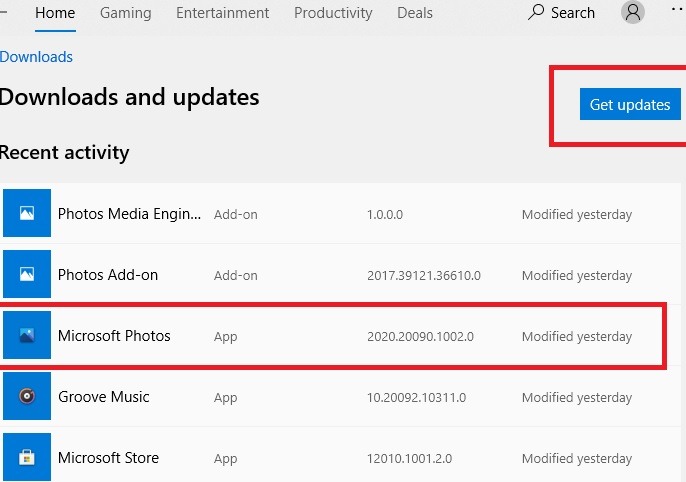
Task: Click the Photos Add-on app icon
Action: pyautogui.click(x=27, y=274)
